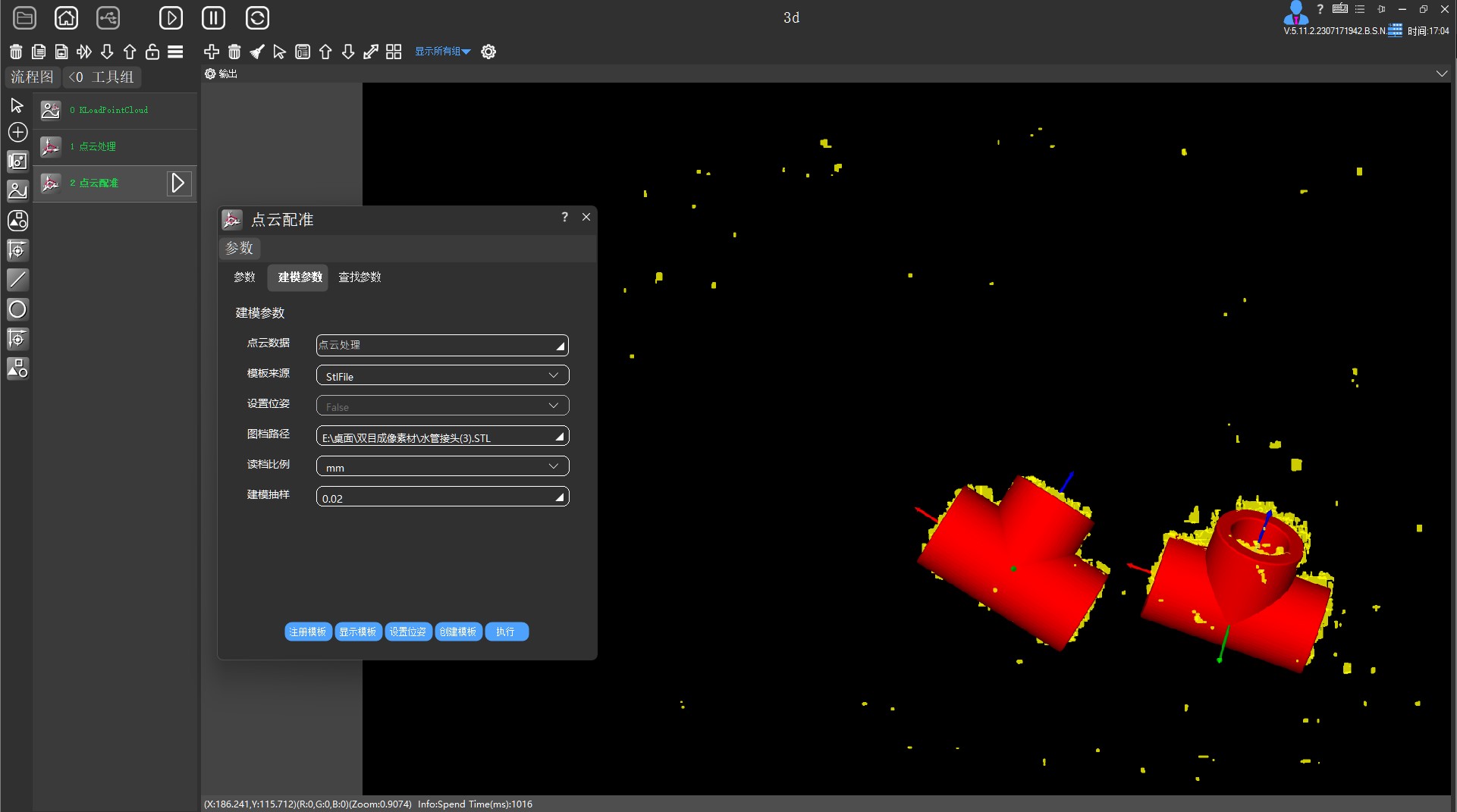Select the pointer cursor tool in view toolbar
1457x812 pixels.
coord(280,52)
